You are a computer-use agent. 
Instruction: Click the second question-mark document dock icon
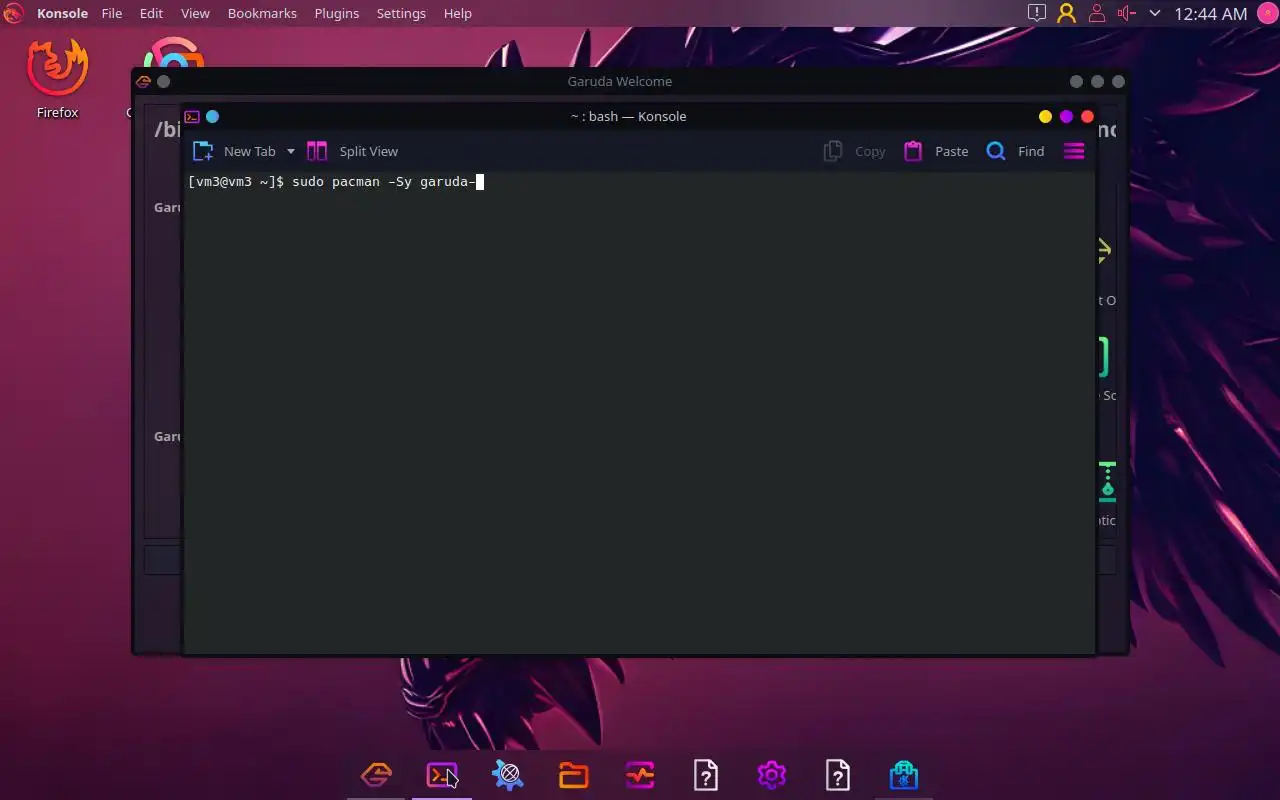[838, 775]
